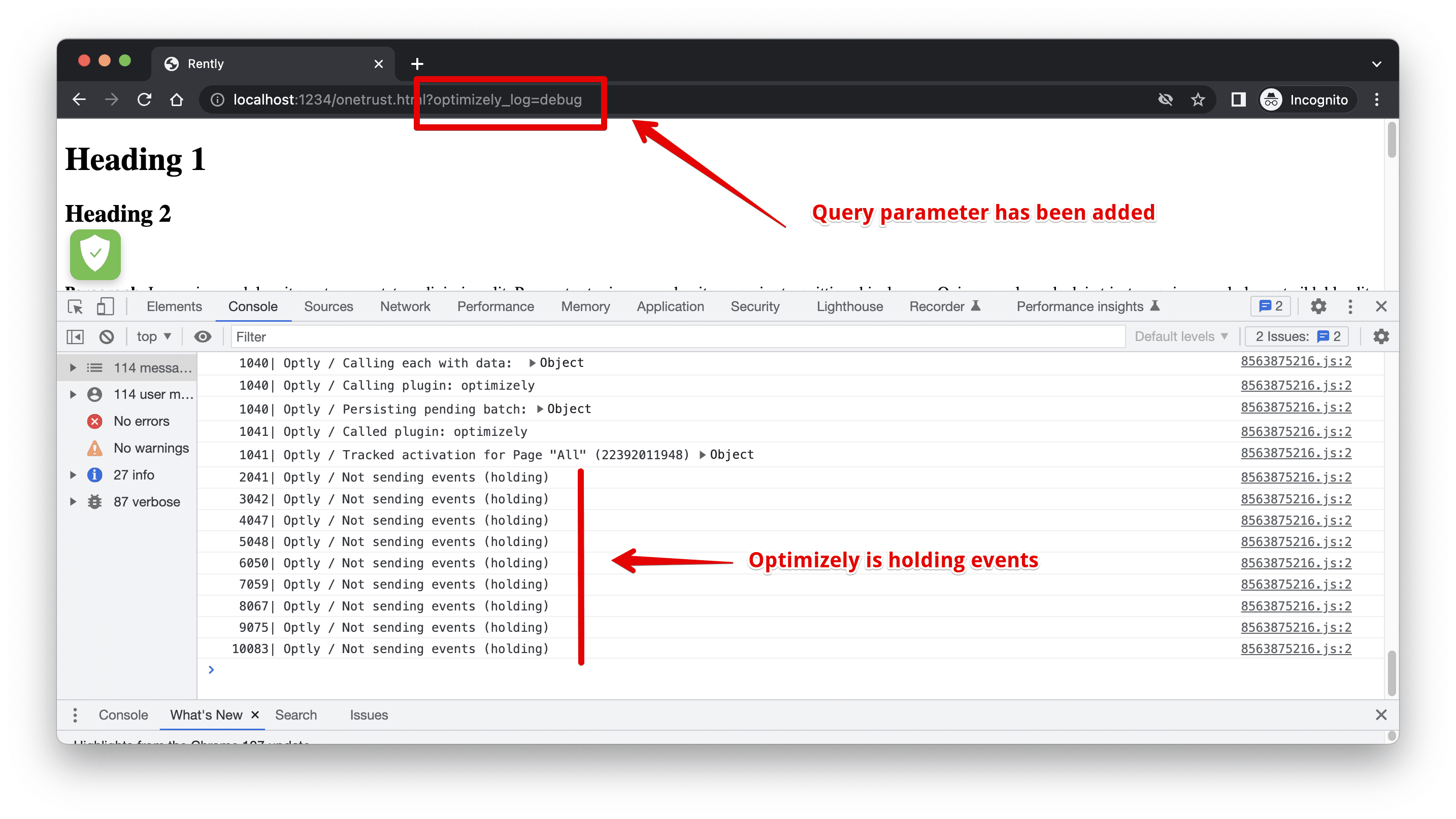The width and height of the screenshot is (1456, 819).
Task: Reload the page
Action: click(x=145, y=99)
